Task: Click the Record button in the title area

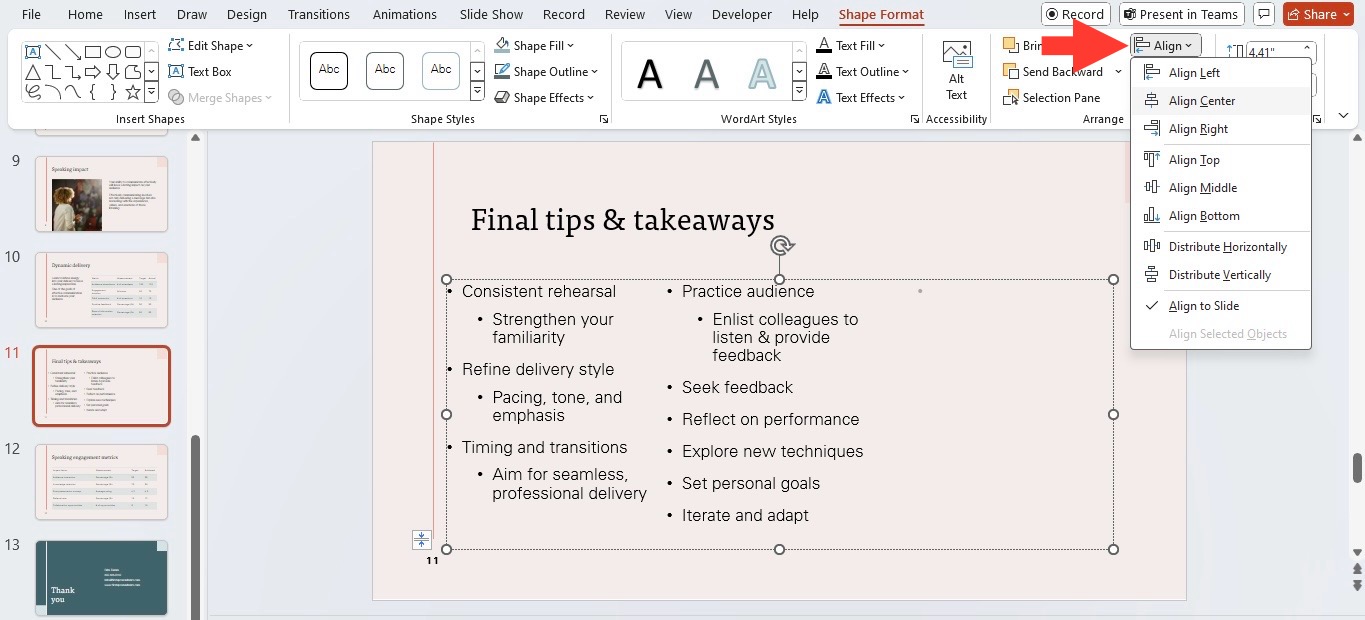Action: click(x=1076, y=14)
